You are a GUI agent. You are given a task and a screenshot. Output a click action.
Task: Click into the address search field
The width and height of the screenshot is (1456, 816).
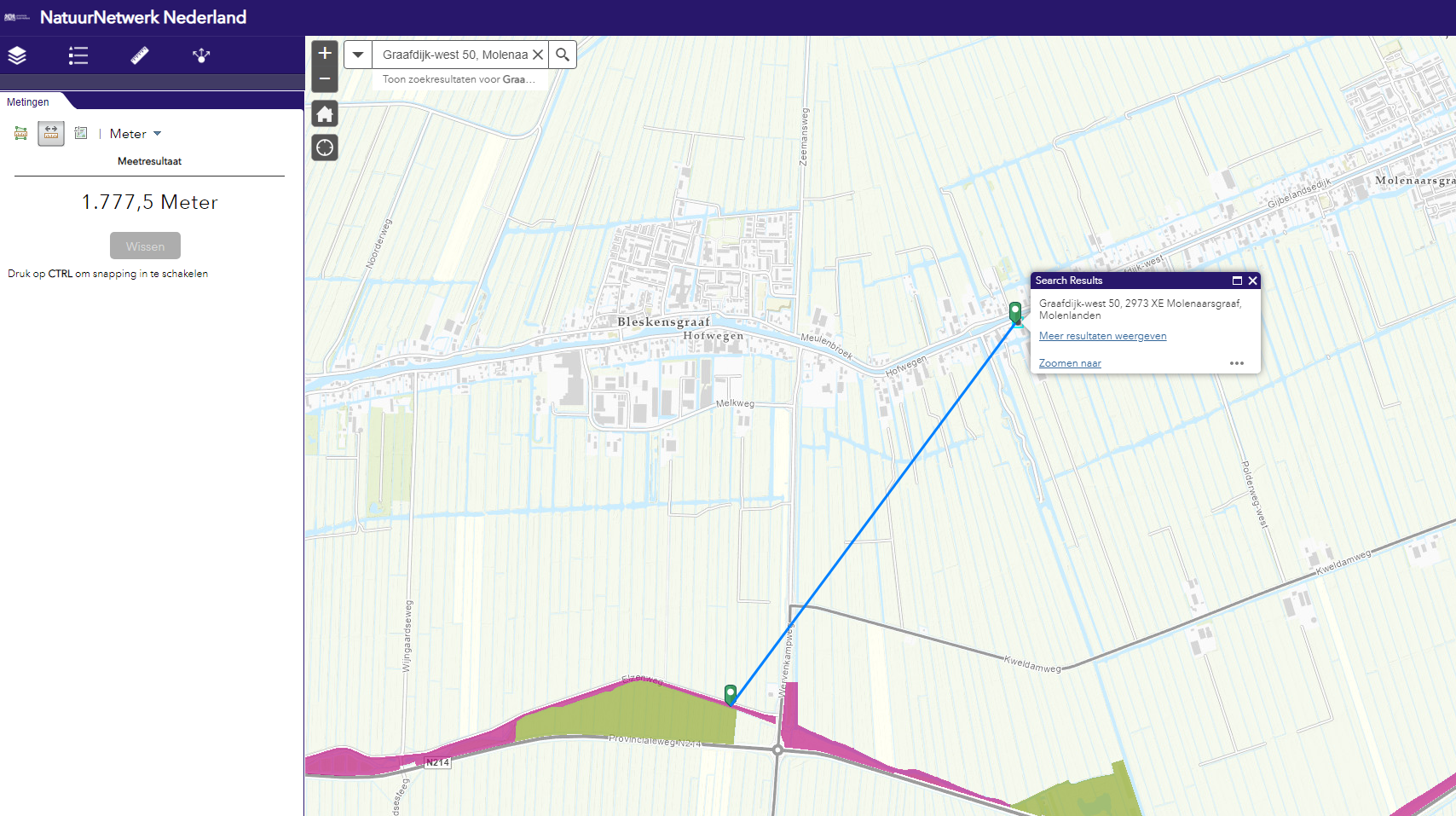[454, 55]
